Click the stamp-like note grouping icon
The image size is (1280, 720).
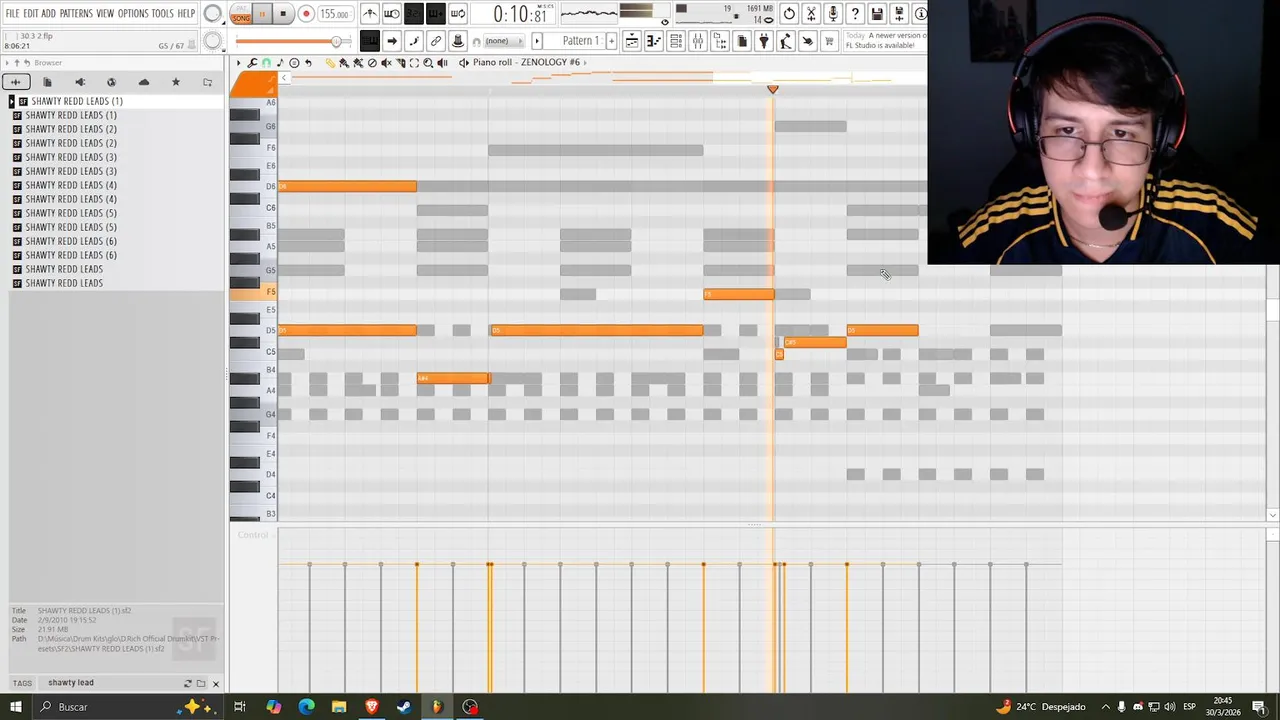point(458,41)
